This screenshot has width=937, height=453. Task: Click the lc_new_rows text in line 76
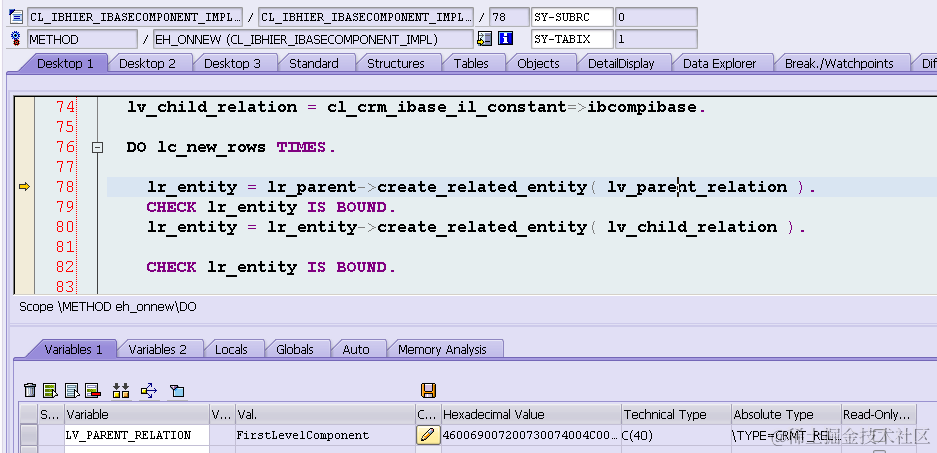(211, 147)
